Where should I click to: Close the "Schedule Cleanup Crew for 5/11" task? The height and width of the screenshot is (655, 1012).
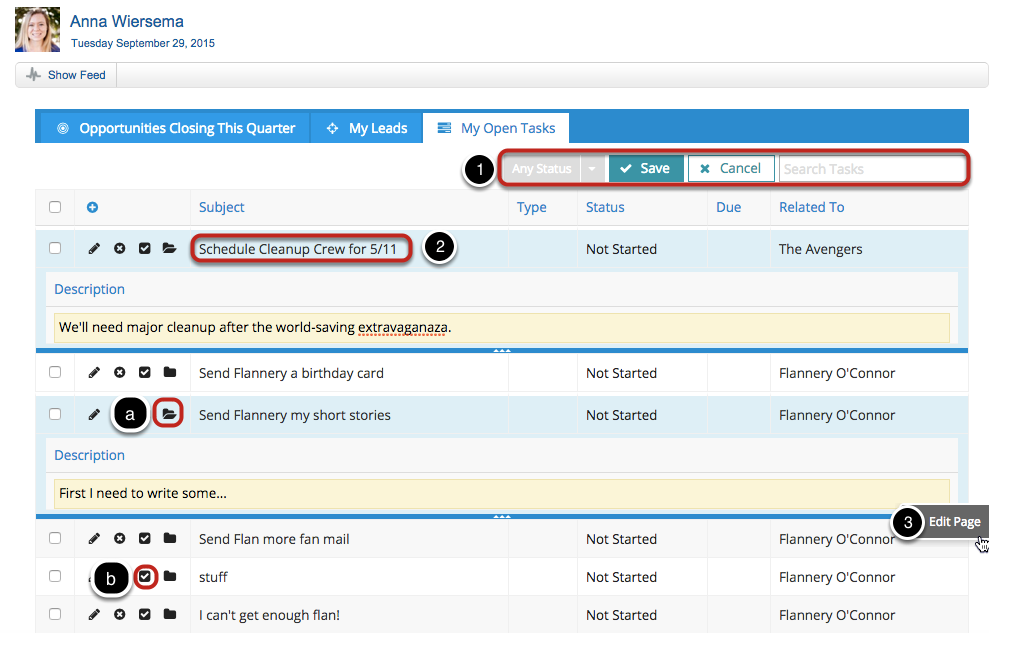coord(119,249)
